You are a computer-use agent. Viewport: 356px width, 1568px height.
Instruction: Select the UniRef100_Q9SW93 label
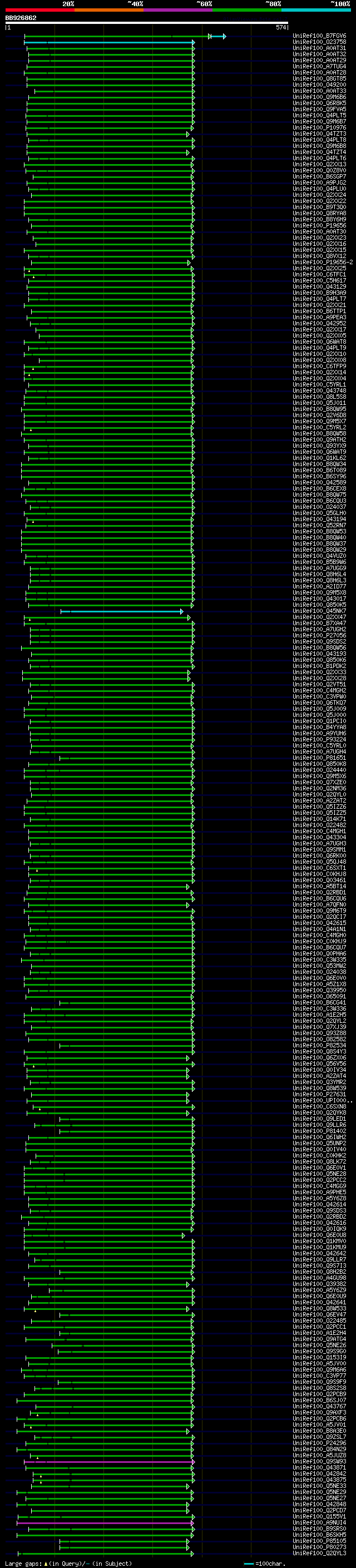[x=319, y=1461]
